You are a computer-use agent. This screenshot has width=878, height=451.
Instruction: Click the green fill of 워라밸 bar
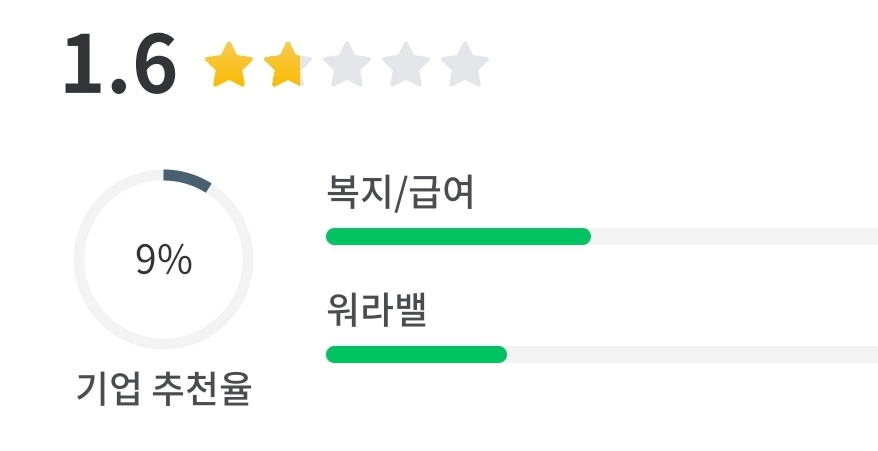pos(416,354)
